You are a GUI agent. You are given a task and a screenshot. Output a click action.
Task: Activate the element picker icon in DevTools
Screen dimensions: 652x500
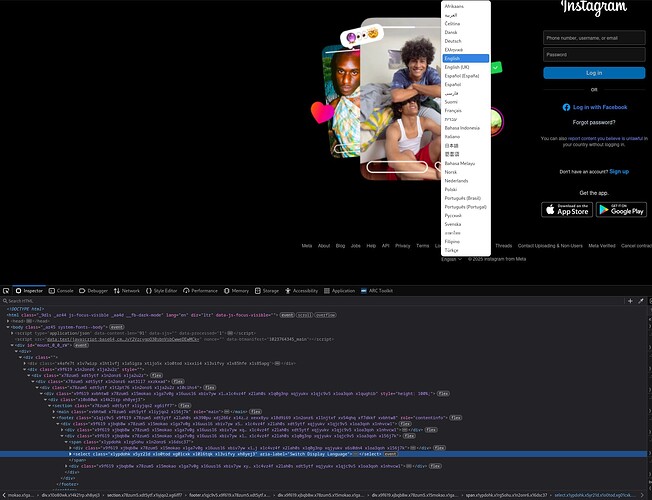(x=6, y=291)
